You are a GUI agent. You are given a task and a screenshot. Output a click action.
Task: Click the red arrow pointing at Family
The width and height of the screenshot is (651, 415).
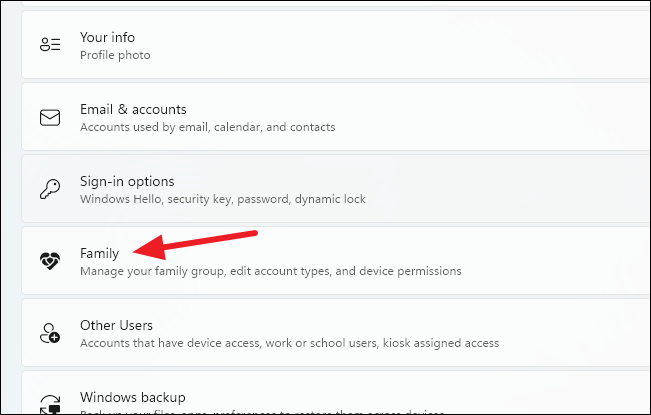point(195,245)
